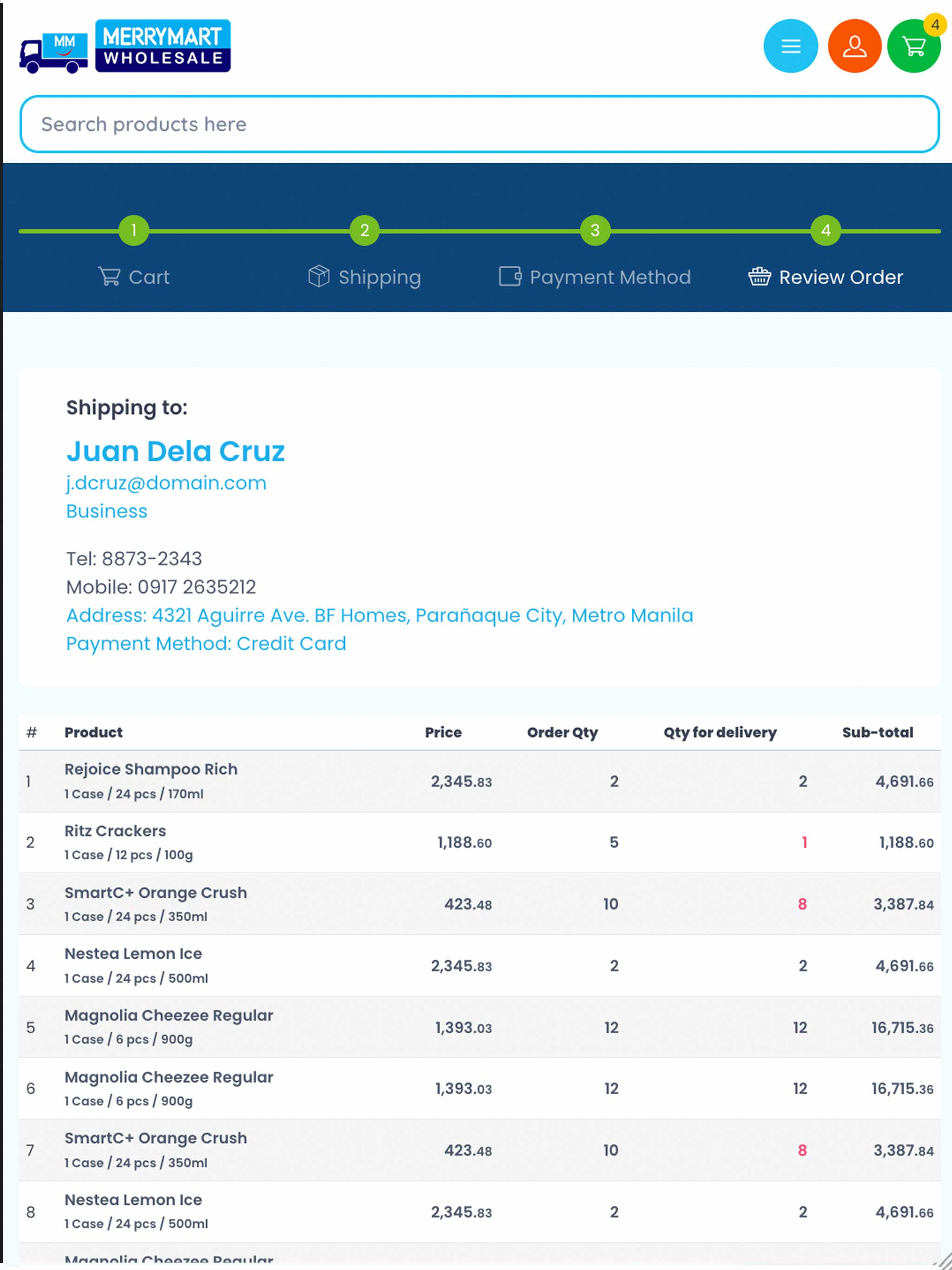Focus the Search products here field
Screen dimensions: 952x1270
(479, 124)
